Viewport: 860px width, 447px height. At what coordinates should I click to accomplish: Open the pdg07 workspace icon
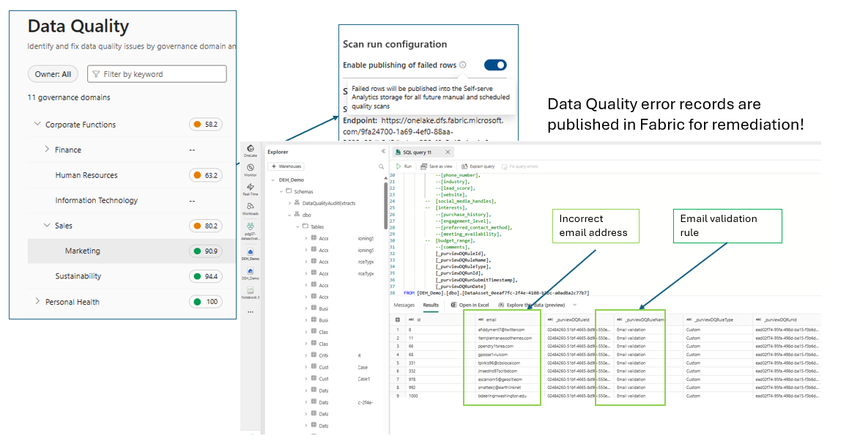tap(250, 230)
